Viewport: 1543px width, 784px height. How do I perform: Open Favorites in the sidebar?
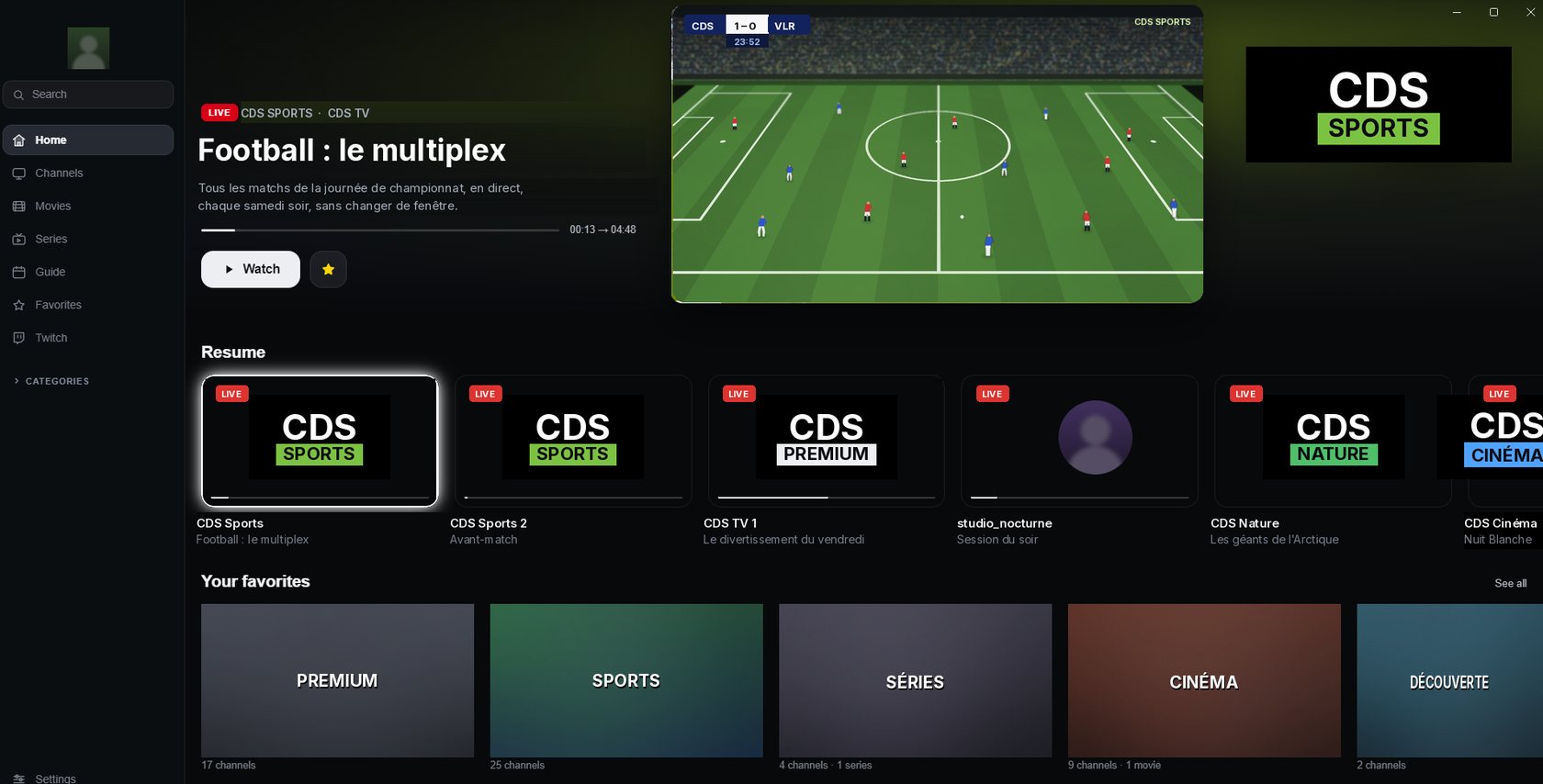[88, 306]
